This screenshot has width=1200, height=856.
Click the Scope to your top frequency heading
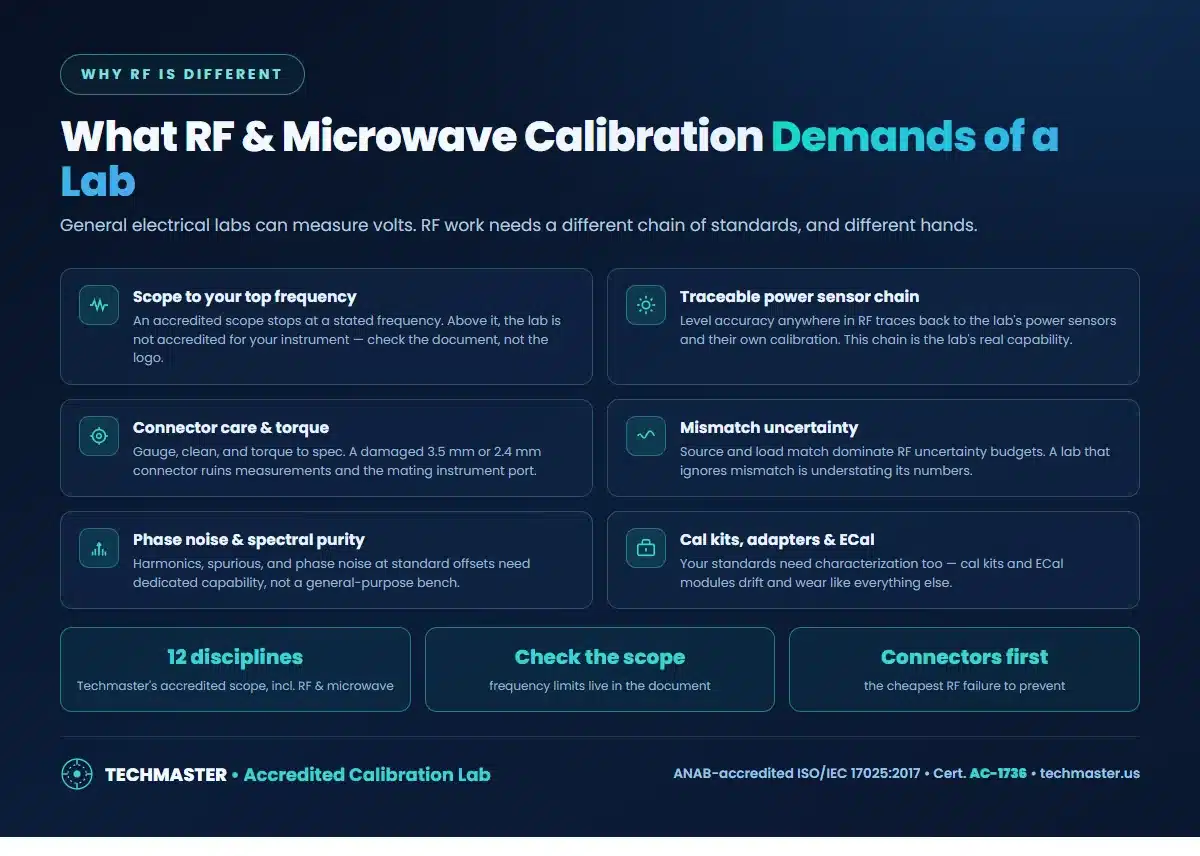[x=245, y=297]
